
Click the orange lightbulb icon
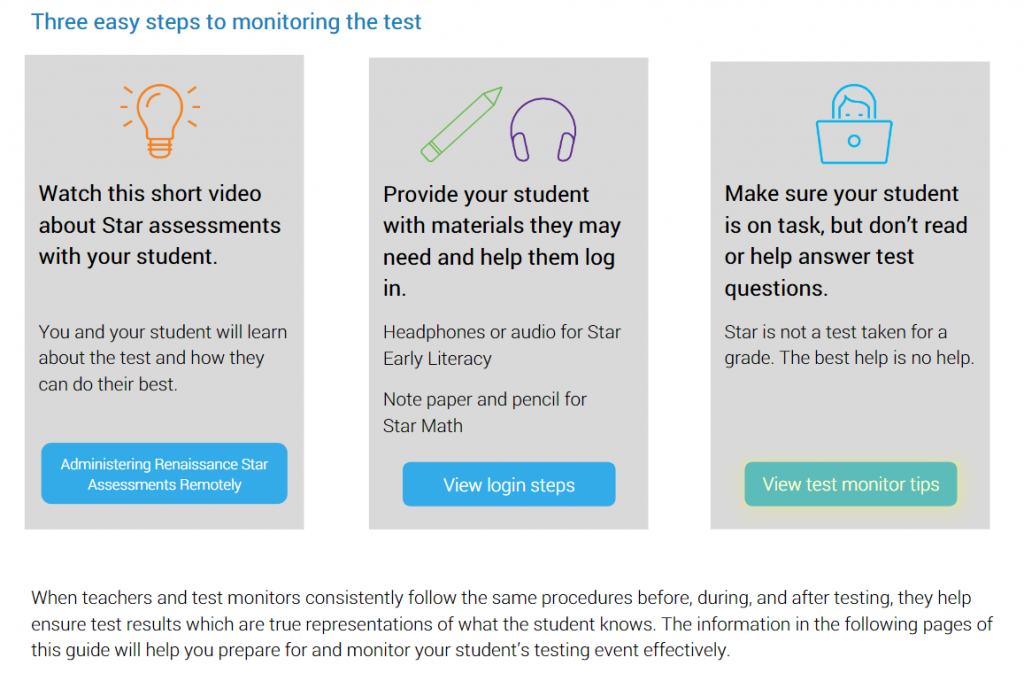click(x=160, y=121)
